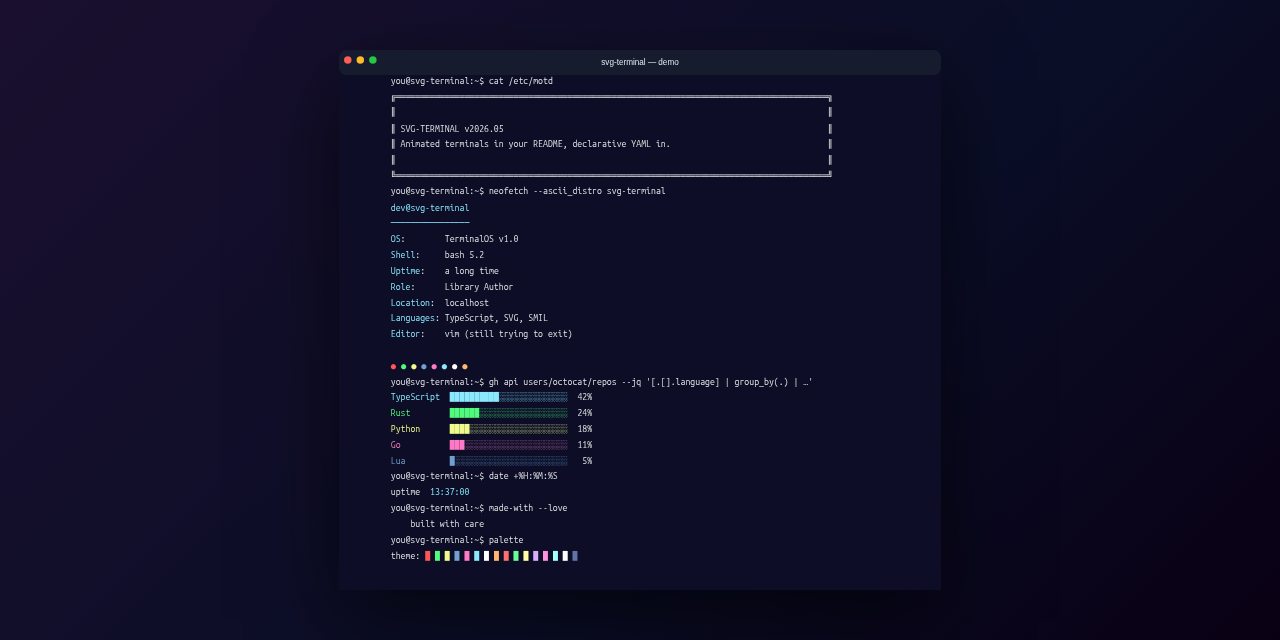
Task: Click 'vim (still trying to exit)' text
Action: 509,334
